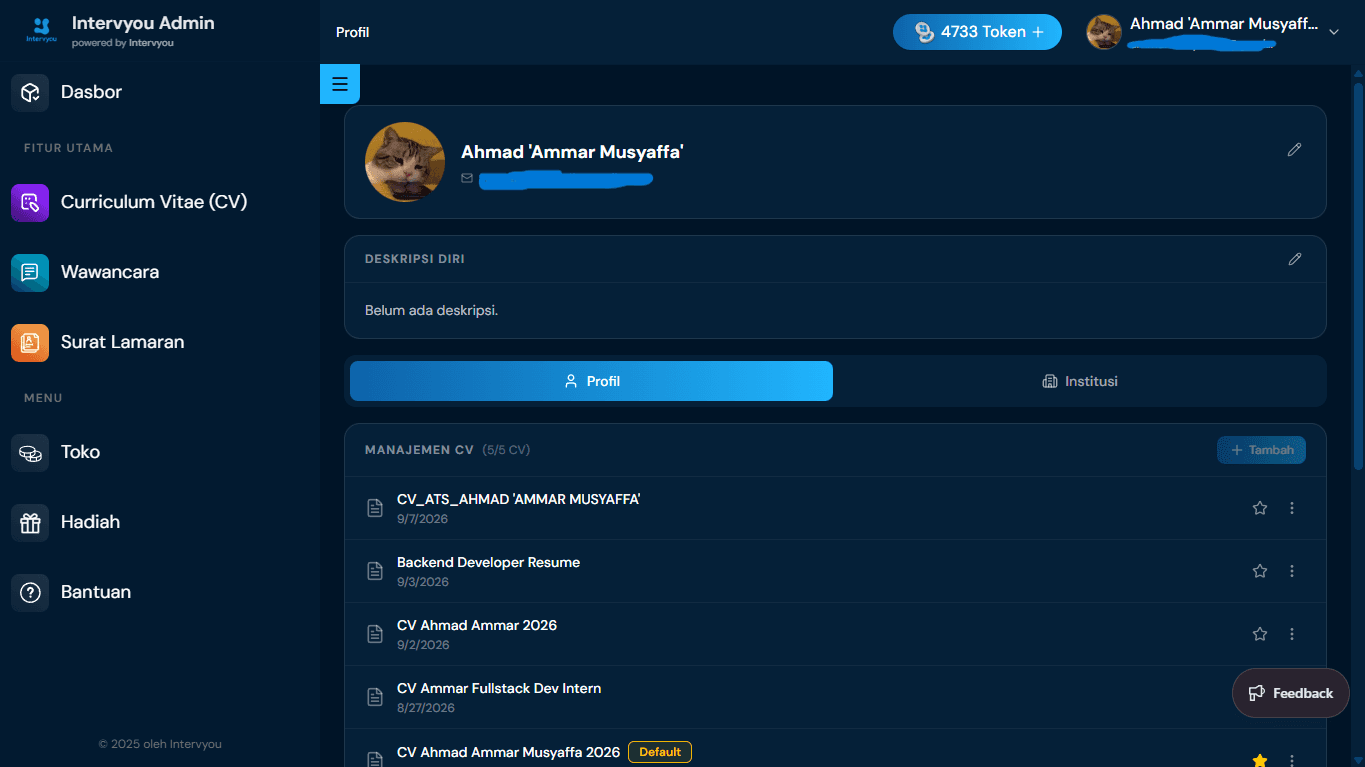Viewport: 1365px width, 767px height.
Task: Open options menu for Backend Developer Resume
Action: point(1292,571)
